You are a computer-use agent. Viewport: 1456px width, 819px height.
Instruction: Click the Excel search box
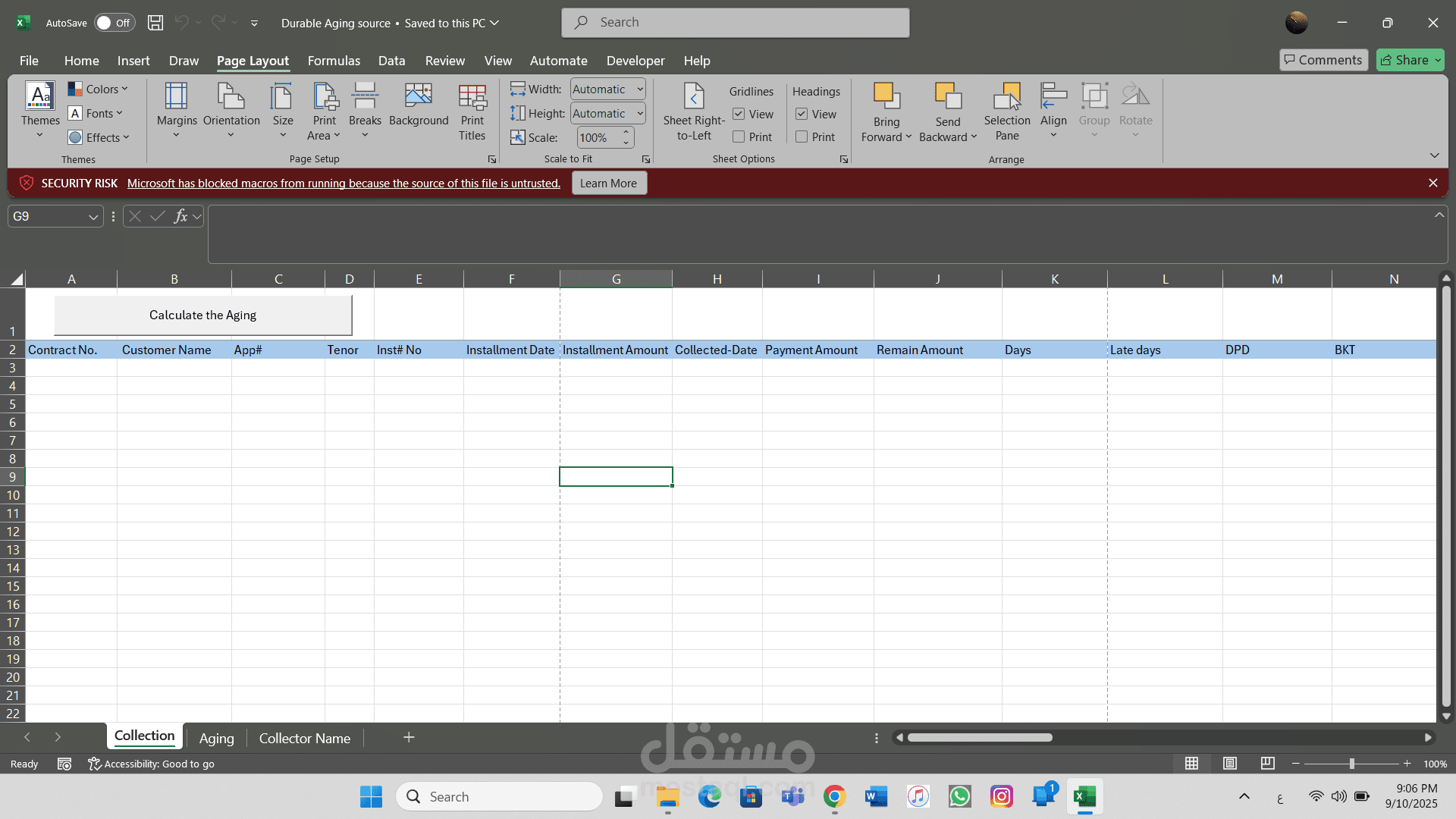point(735,23)
